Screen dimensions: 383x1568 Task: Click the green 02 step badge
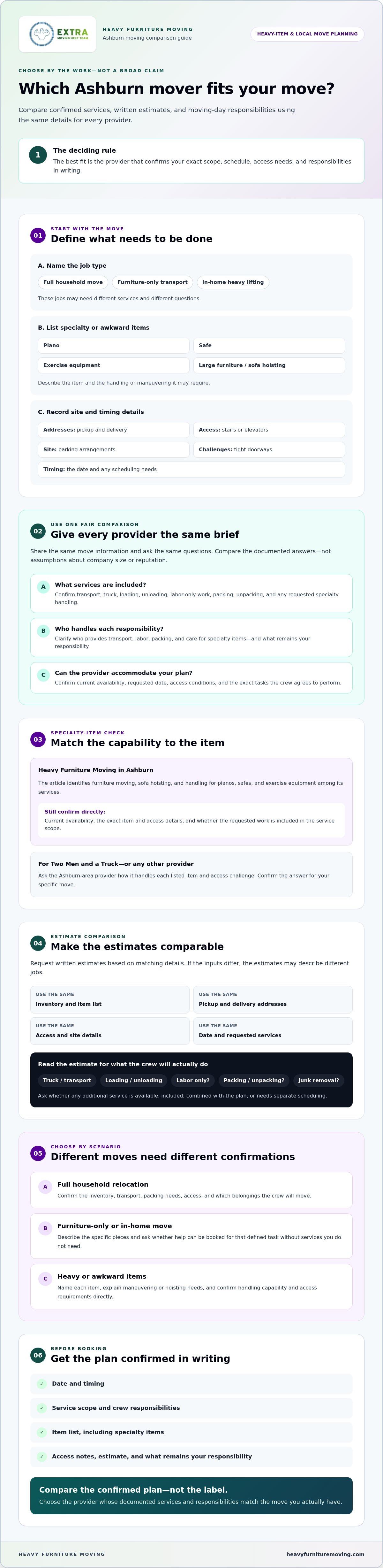pyautogui.click(x=38, y=531)
